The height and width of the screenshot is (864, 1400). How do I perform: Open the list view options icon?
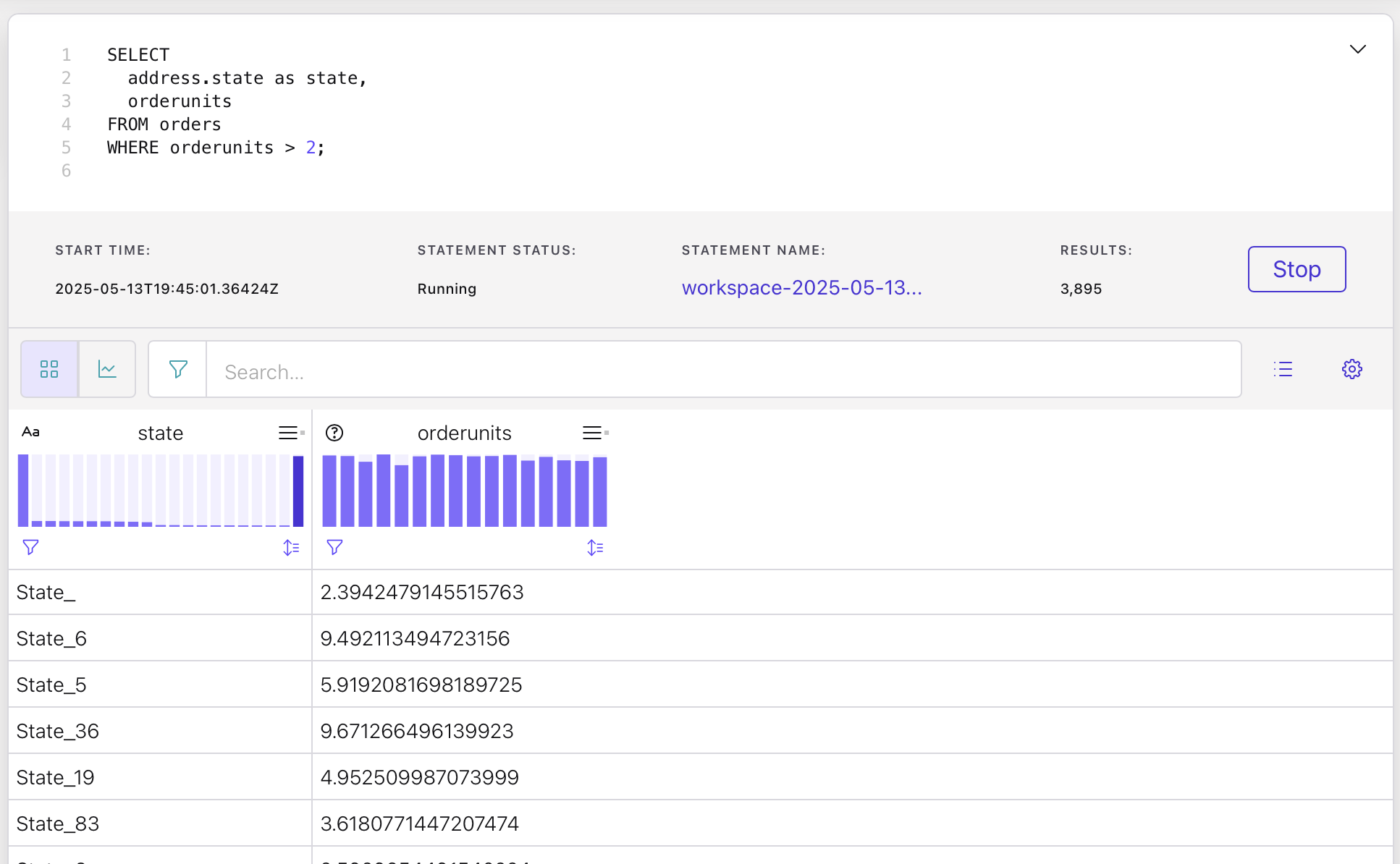click(1283, 369)
